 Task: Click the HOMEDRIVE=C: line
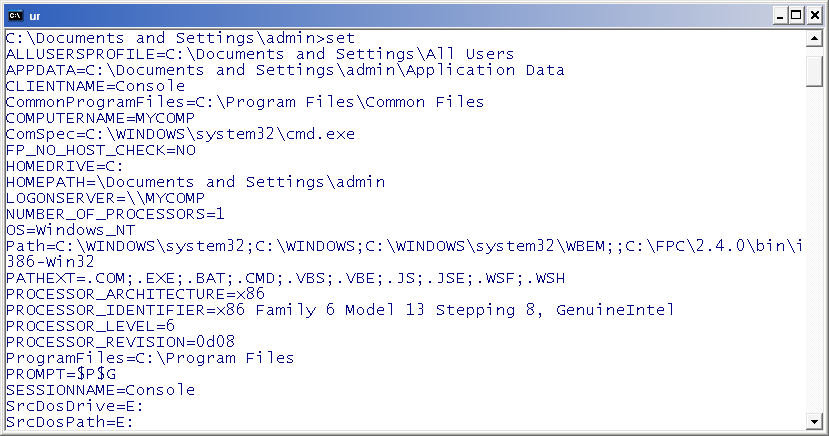coord(65,166)
